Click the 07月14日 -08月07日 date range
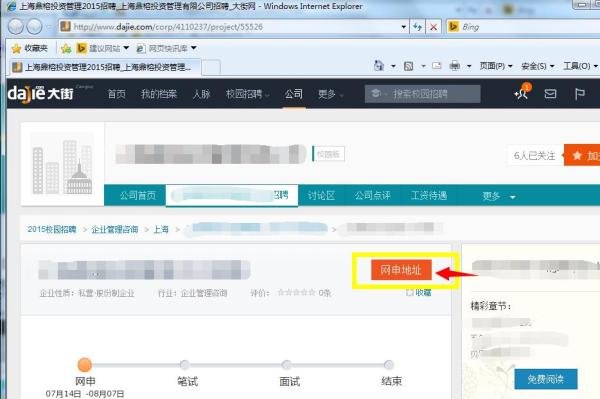The height and width of the screenshot is (399, 600). pyautogui.click(x=85, y=394)
